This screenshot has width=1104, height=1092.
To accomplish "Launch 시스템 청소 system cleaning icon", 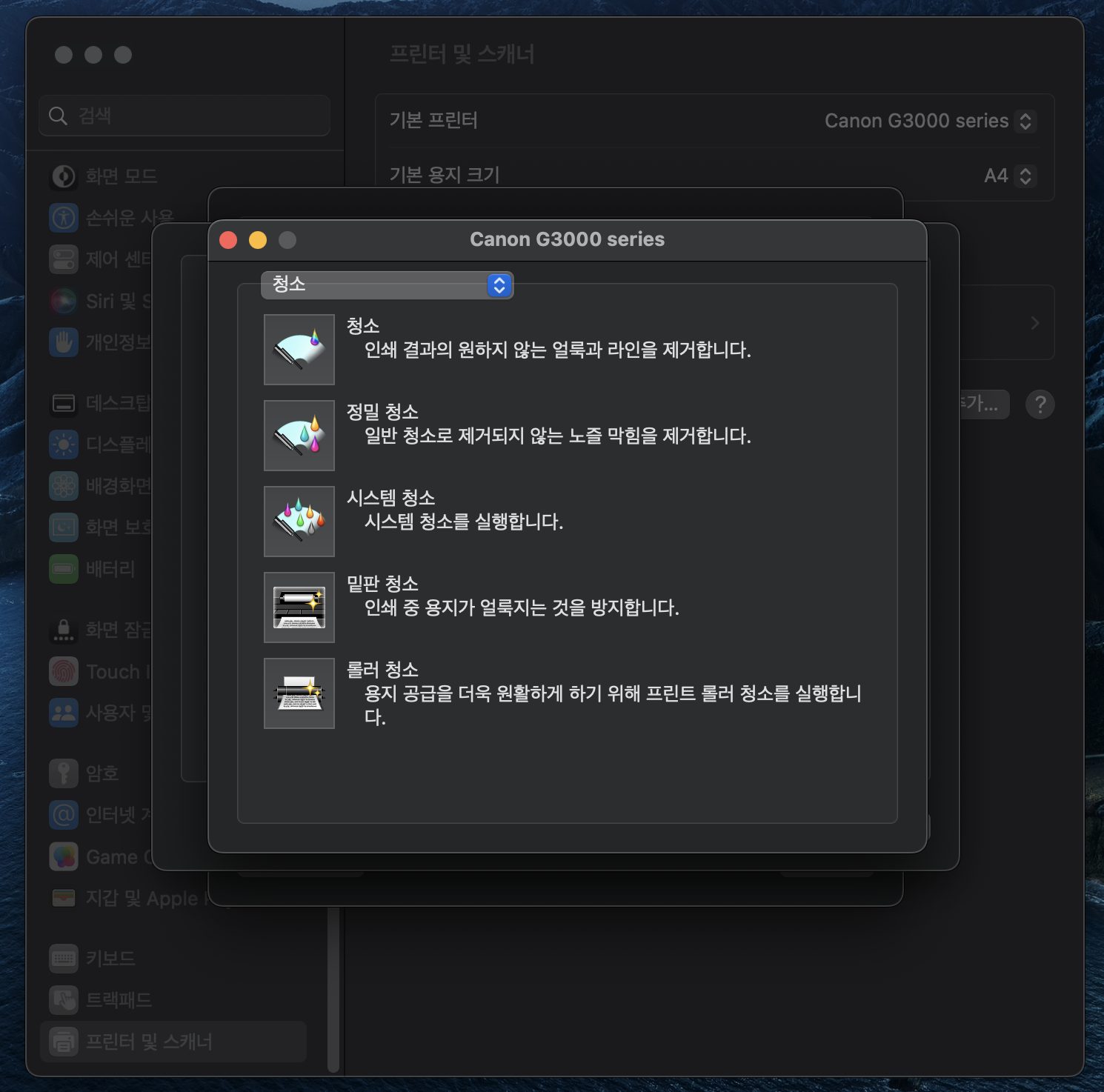I will [x=299, y=522].
